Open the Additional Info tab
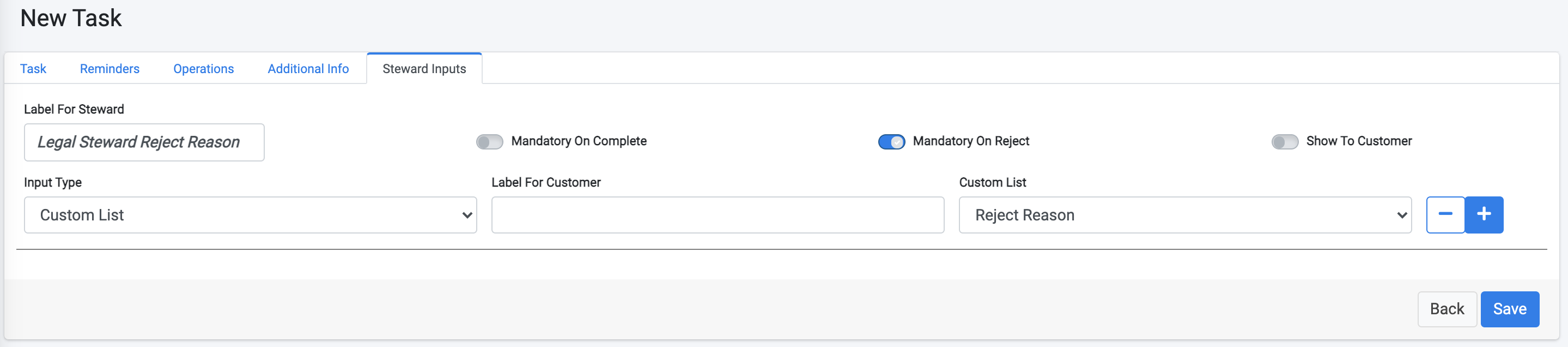Image resolution: width=1568 pixels, height=347 pixels. [x=308, y=68]
